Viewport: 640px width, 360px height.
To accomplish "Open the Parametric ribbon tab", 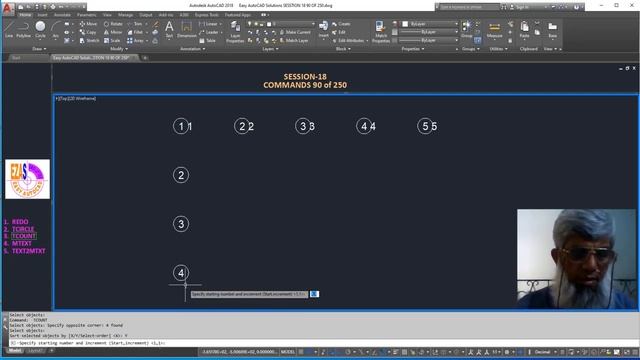I will pos(87,15).
